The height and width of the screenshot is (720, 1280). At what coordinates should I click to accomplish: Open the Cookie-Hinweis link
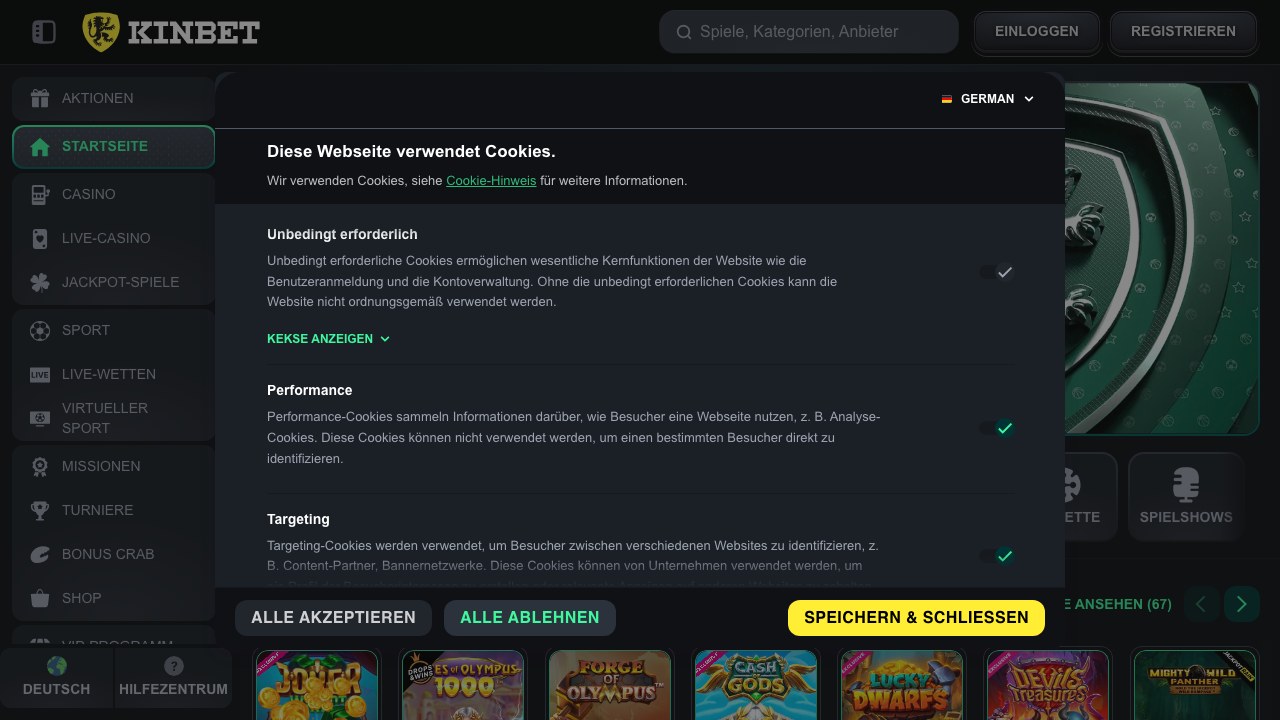(x=491, y=181)
